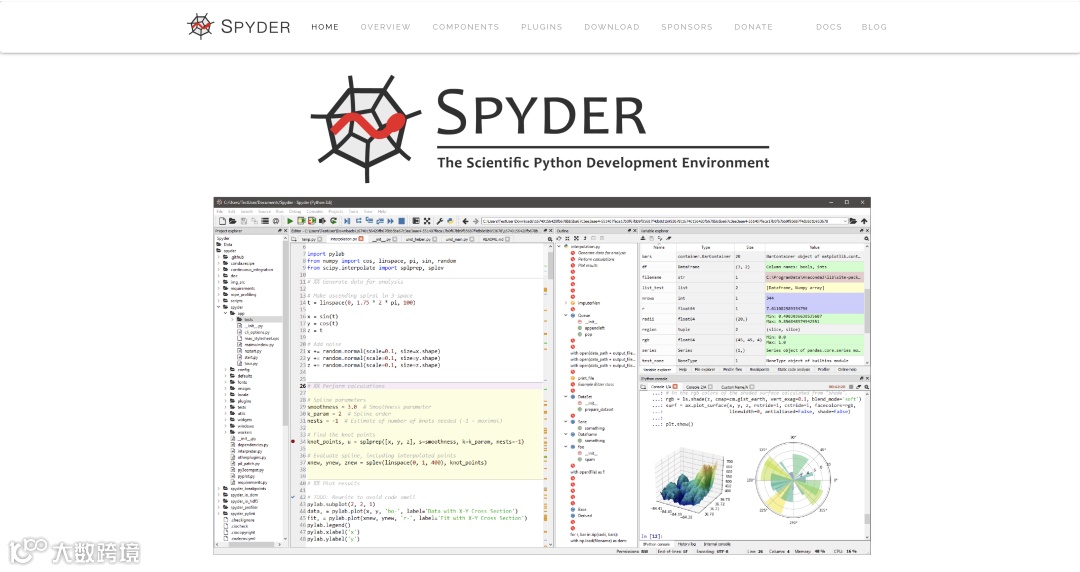Image resolution: width=1080 pixels, height=572 pixels.
Task: Expand the .github folder in Project explorer
Action: (218, 257)
